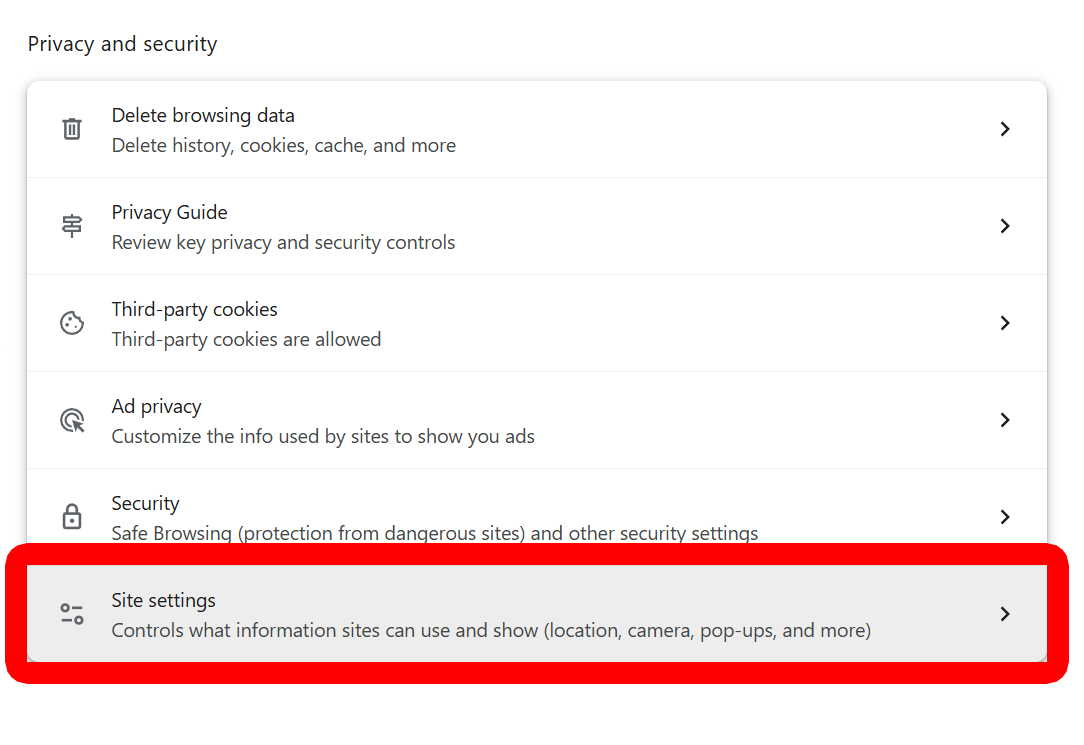Choose the Third-party cookies title text
Screen dimensions: 1084x745
pyautogui.click(x=194, y=309)
